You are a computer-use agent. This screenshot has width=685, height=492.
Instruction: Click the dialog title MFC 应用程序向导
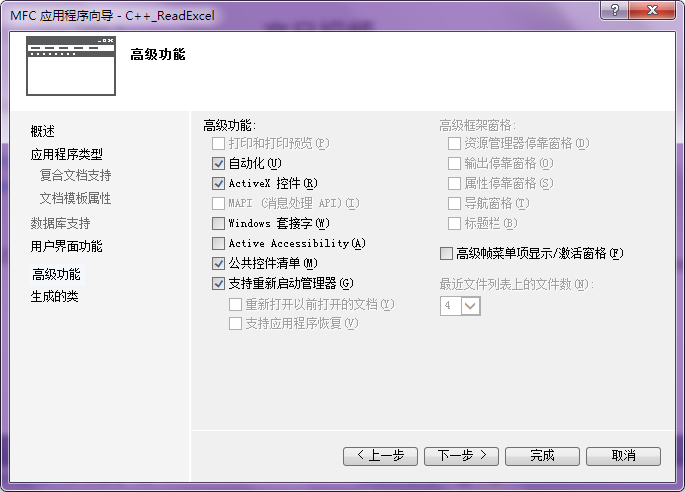click(112, 16)
